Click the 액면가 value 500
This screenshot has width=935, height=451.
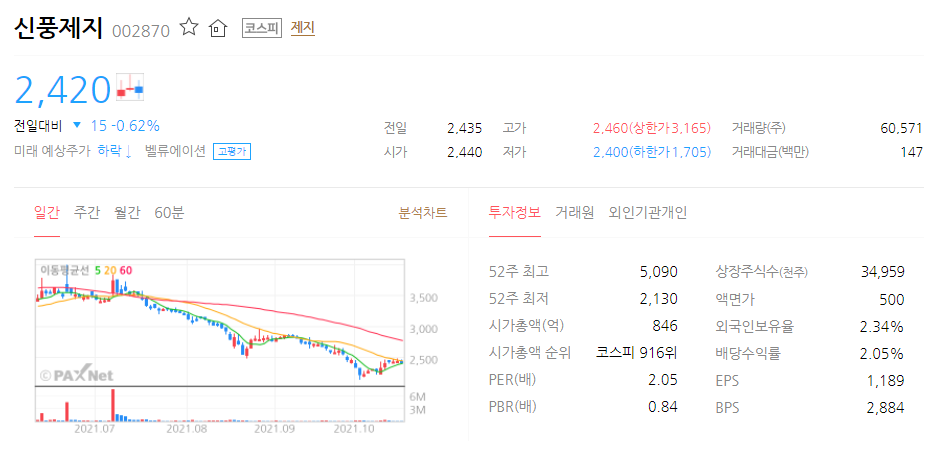coord(892,299)
